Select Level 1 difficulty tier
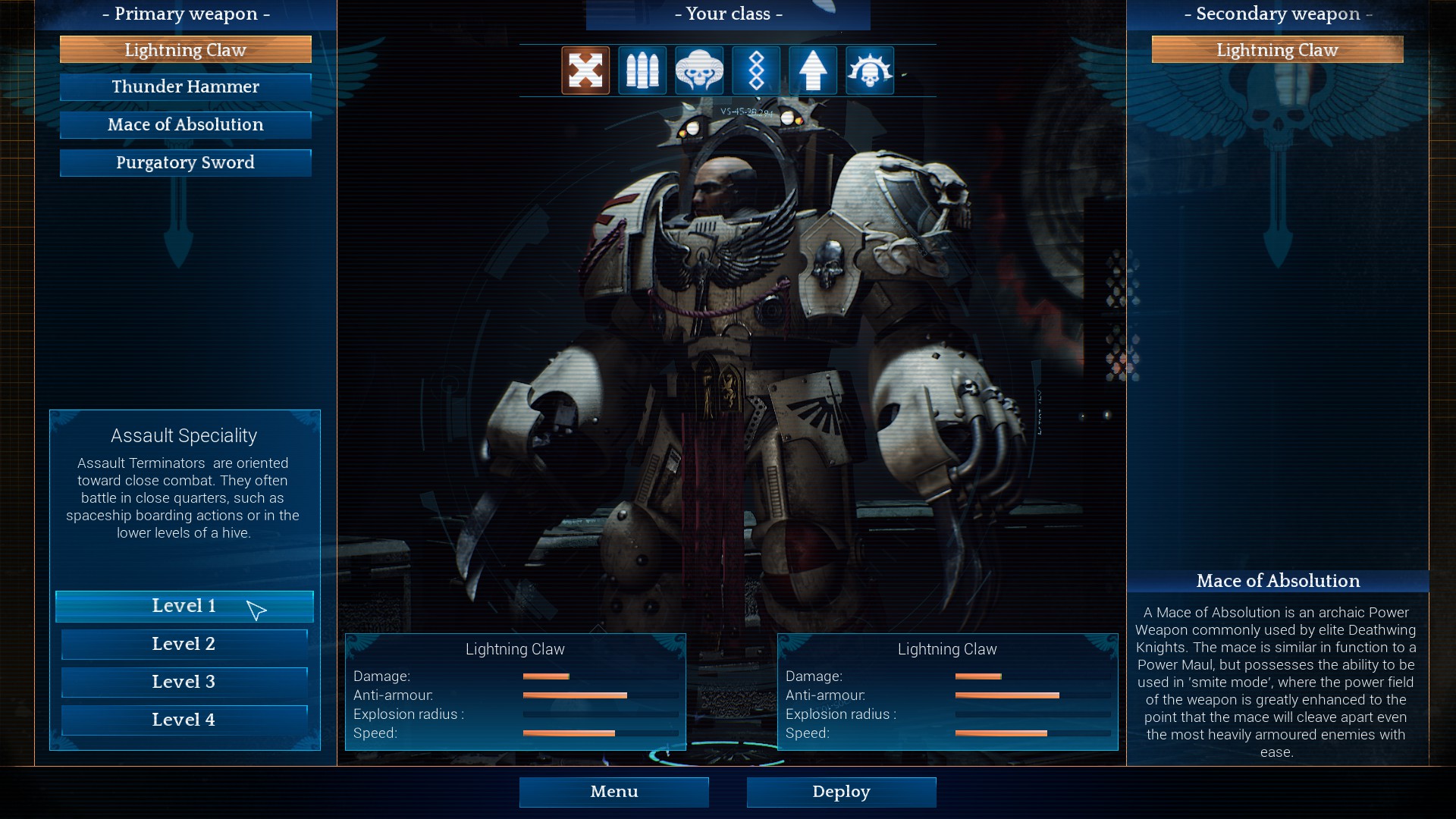Image resolution: width=1456 pixels, height=819 pixels. 183,605
